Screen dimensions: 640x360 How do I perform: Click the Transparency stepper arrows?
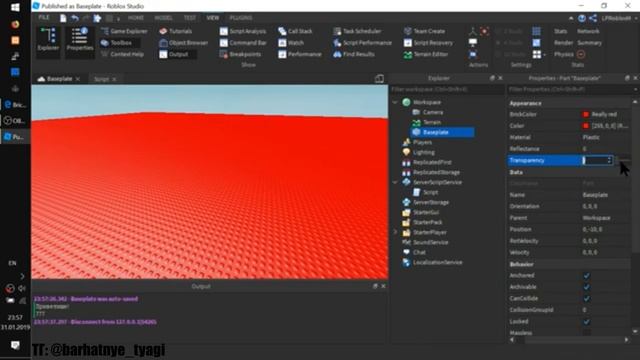coord(609,160)
